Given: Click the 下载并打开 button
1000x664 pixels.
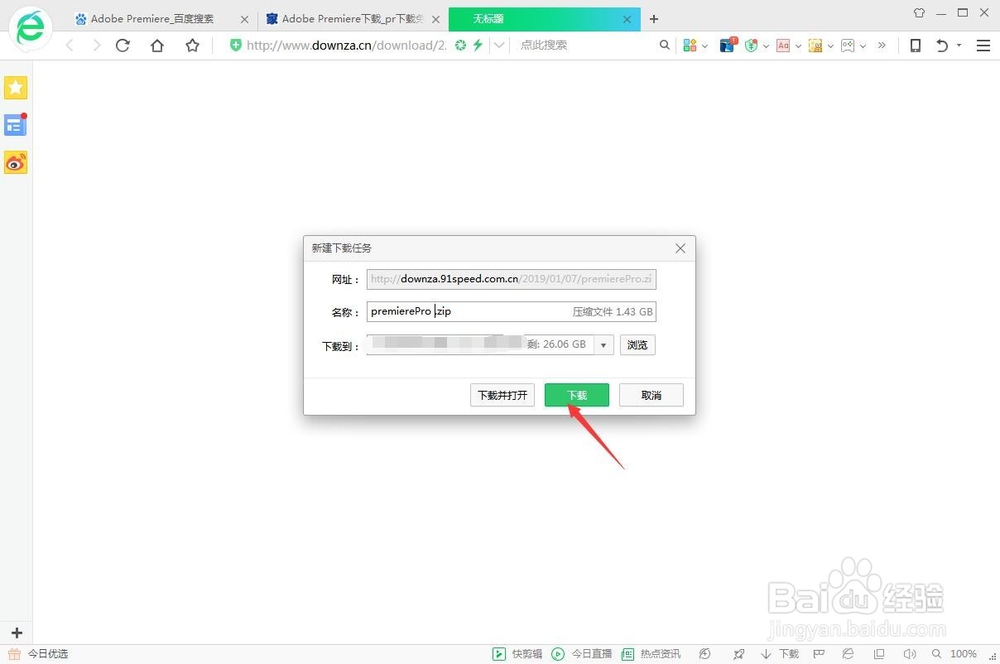Looking at the screenshot, I should [503, 395].
